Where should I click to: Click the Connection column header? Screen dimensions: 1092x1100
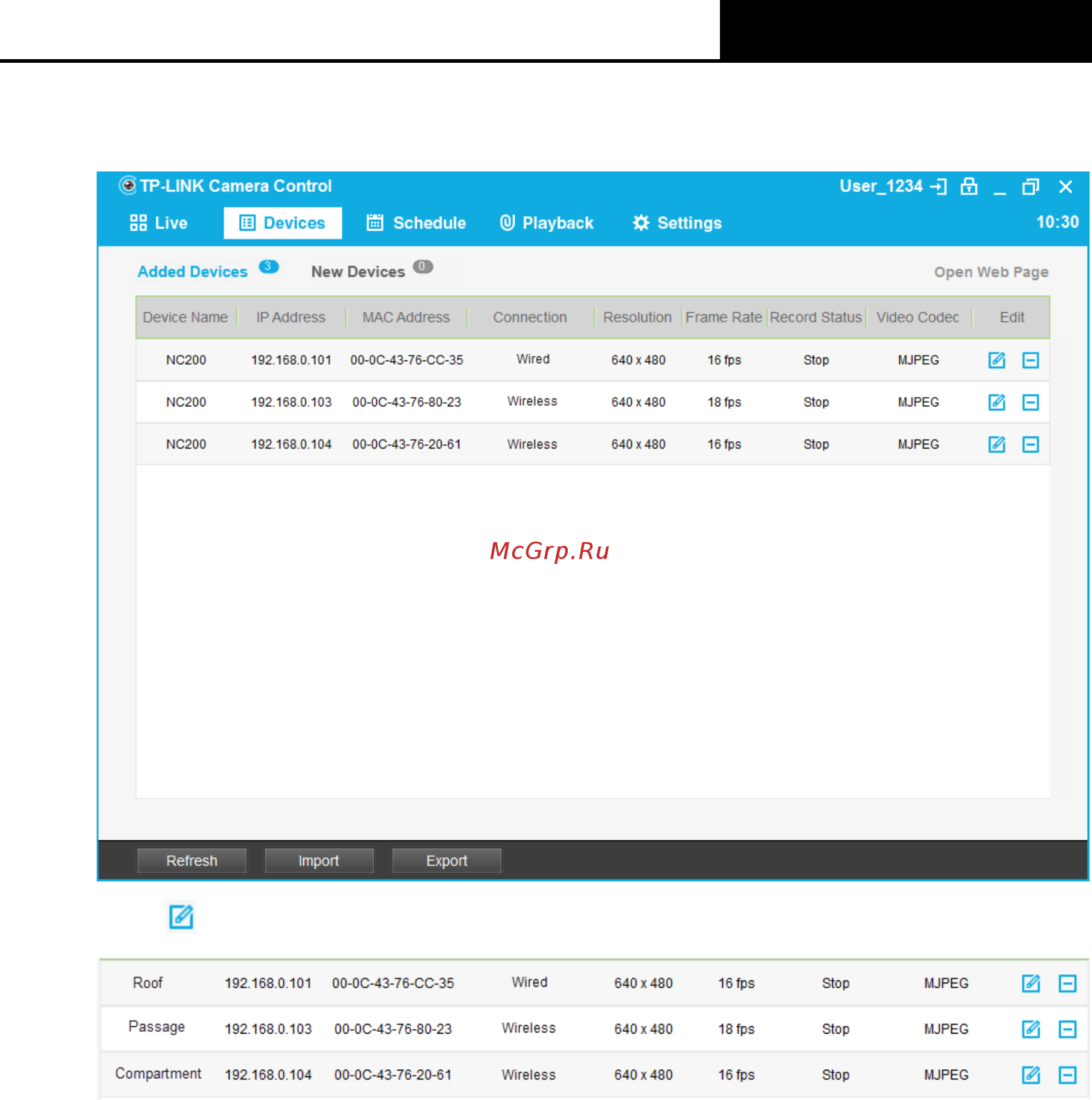(x=530, y=317)
